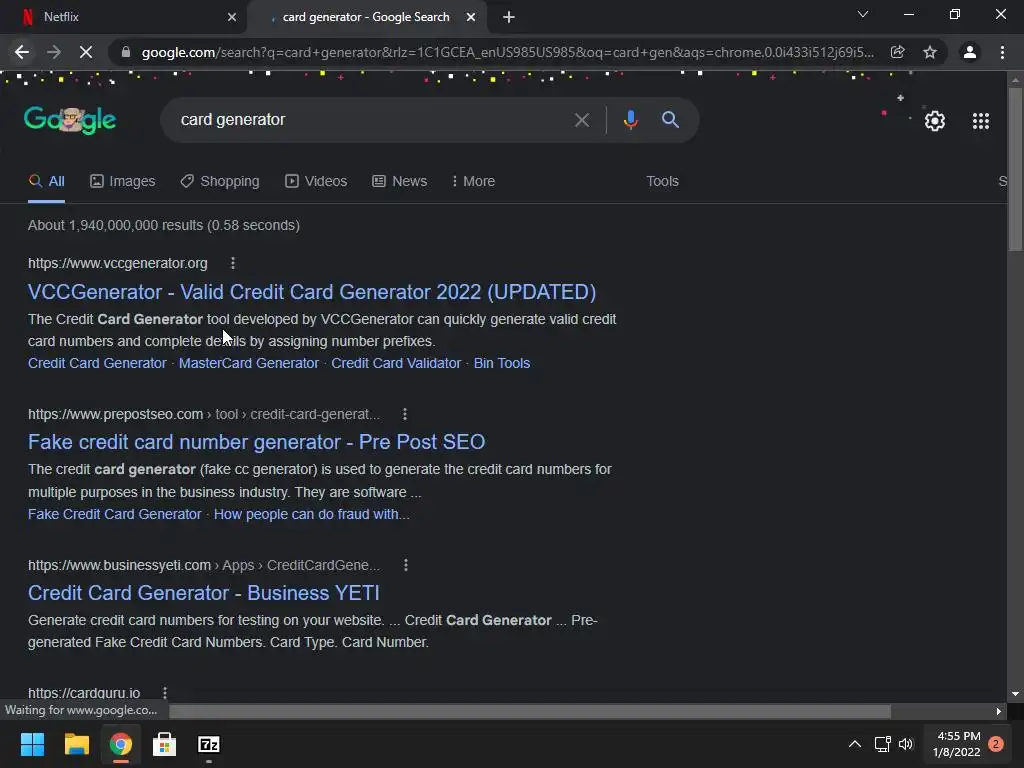1024x768 pixels.
Task: Open File Explorer from the taskbar
Action: click(76, 744)
